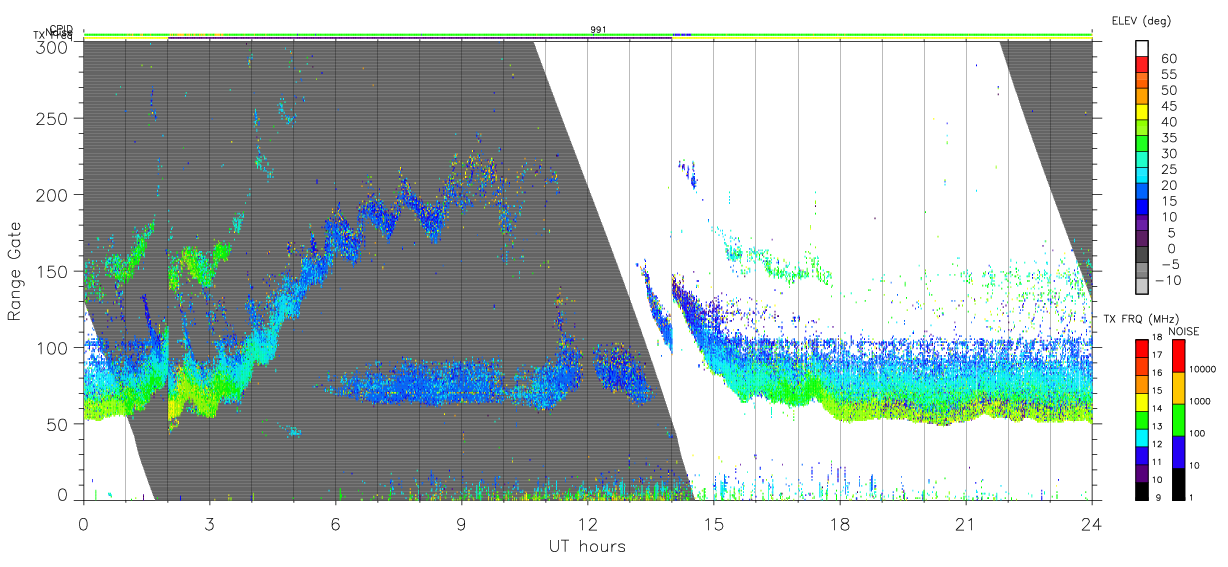Viewport: 1228px width, 567px height.
Task: Select the 45 label on ELEV scale
Action: pos(1168,106)
